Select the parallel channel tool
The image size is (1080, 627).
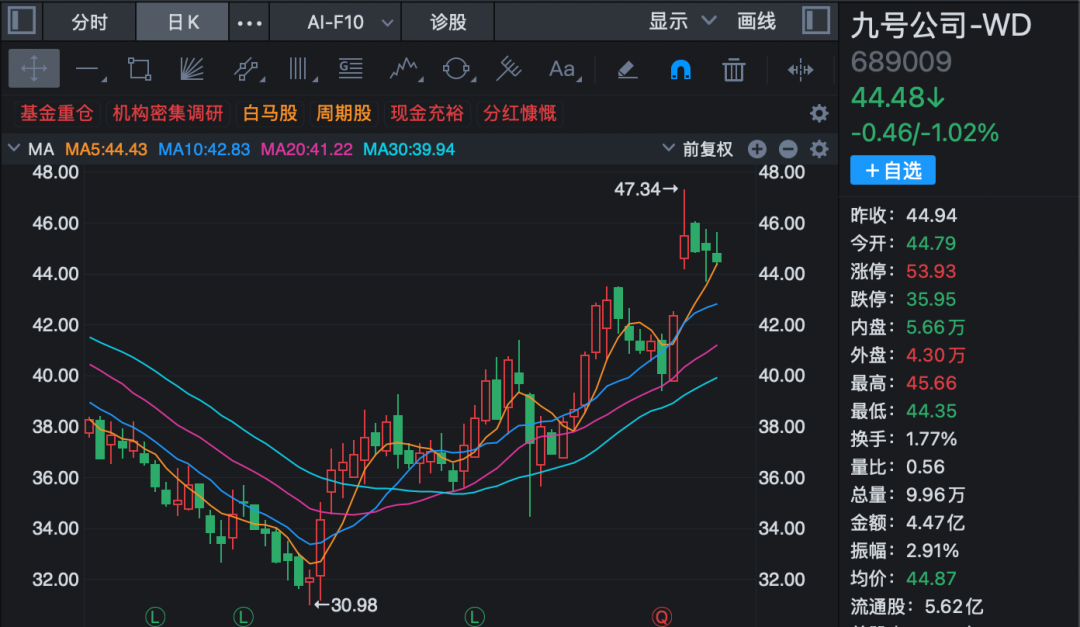coord(247,69)
